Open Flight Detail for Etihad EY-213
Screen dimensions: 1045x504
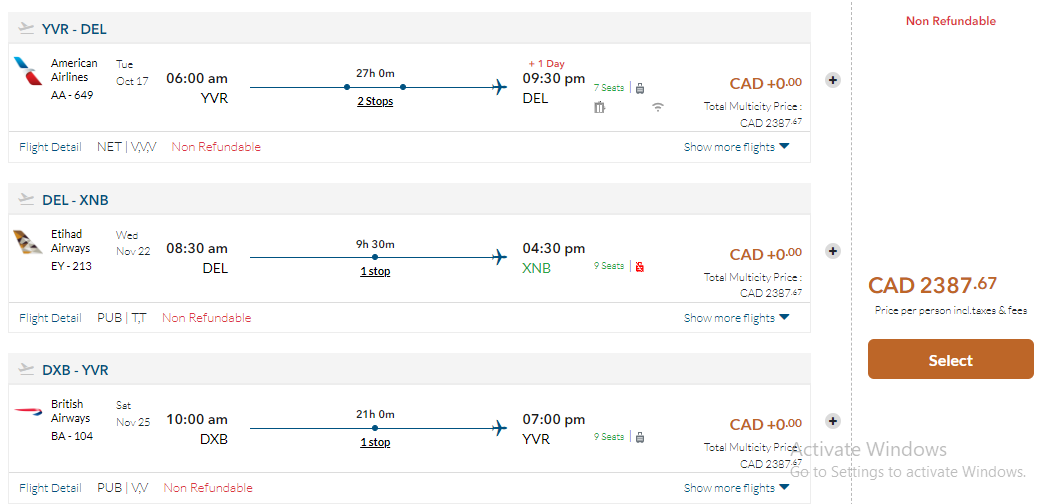(x=50, y=318)
